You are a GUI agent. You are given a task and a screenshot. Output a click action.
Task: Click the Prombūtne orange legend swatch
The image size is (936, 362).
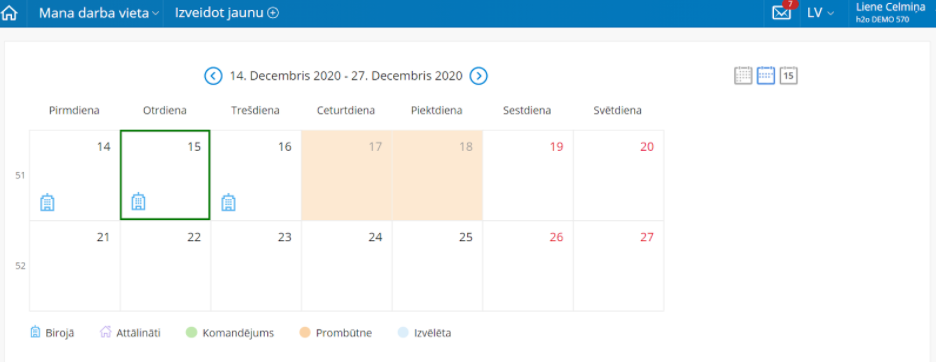306,333
